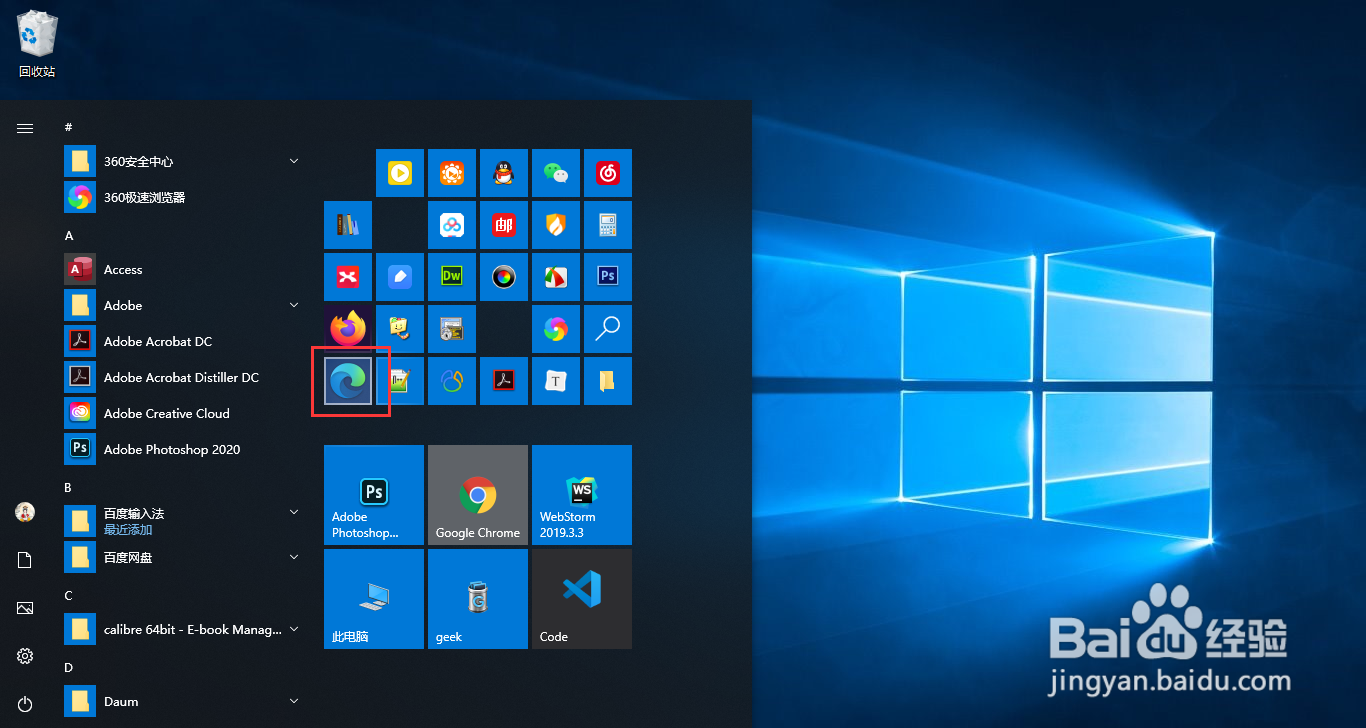Open the 此电脑 tile
The height and width of the screenshot is (728, 1366).
coord(374,599)
